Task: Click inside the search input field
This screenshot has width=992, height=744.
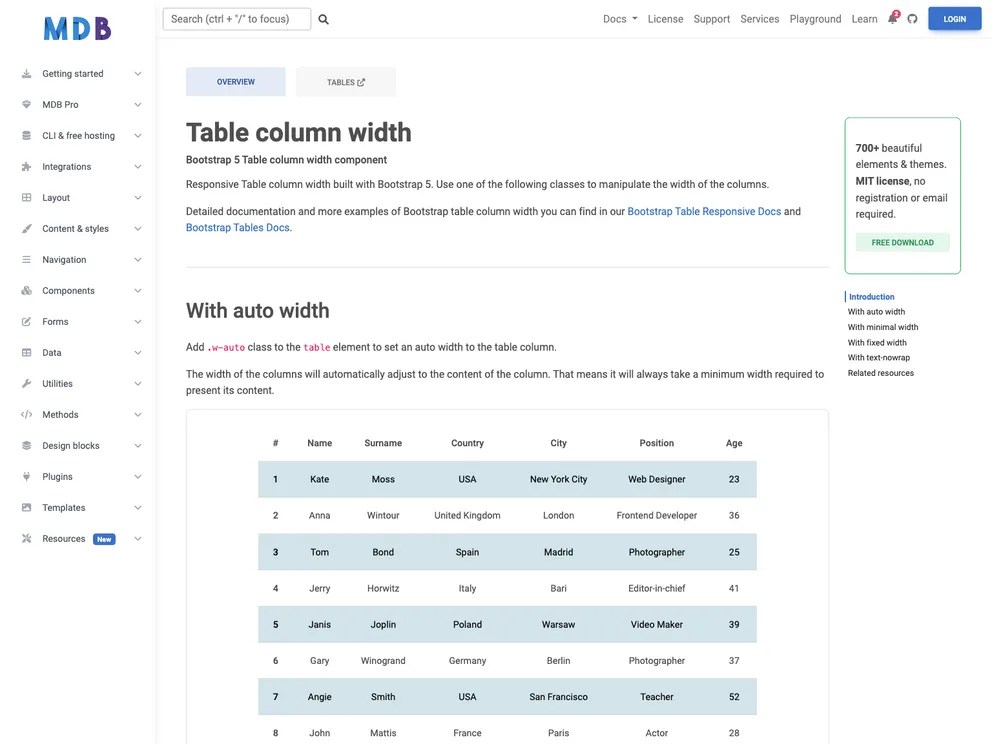Action: [237, 18]
